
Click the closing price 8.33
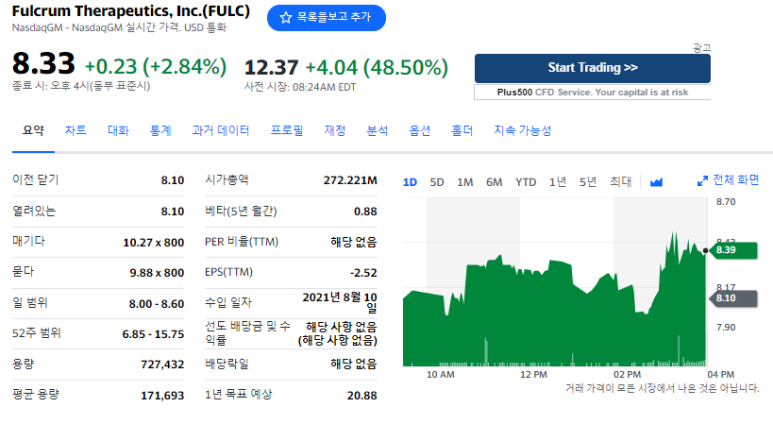coord(43,64)
